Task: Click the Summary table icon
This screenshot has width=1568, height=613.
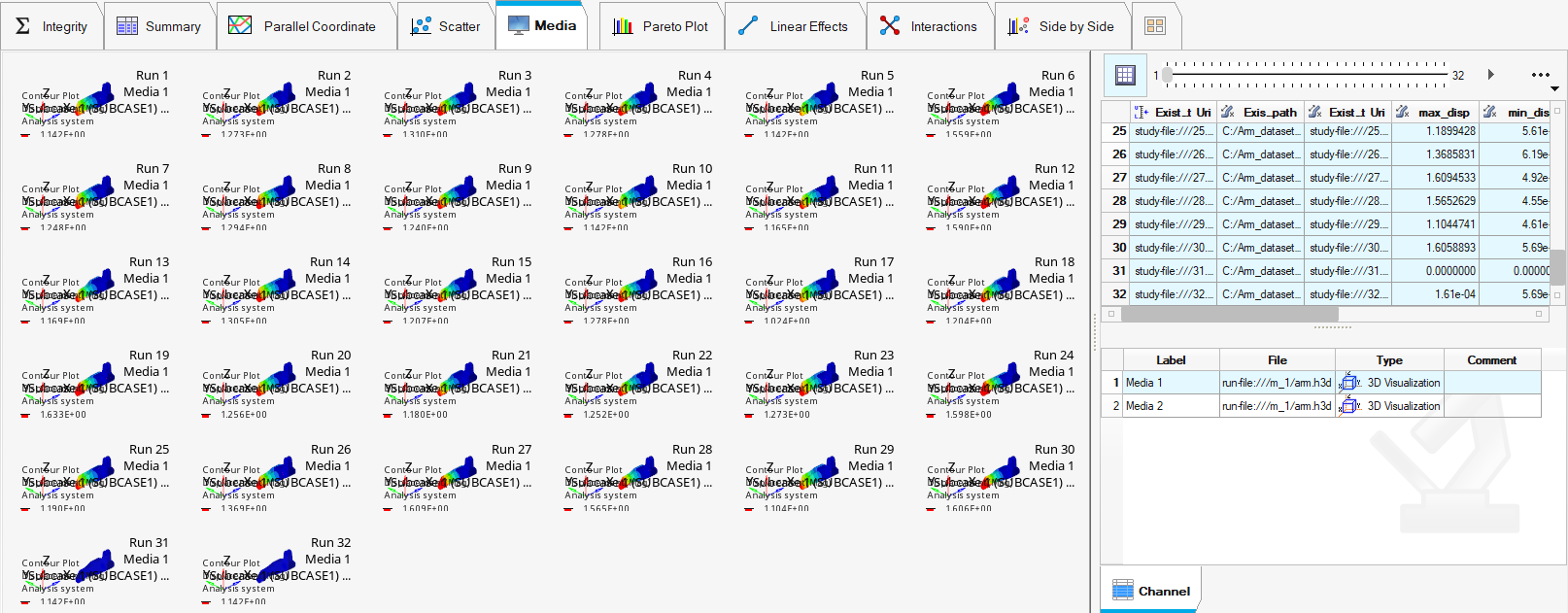Action: coord(127,26)
